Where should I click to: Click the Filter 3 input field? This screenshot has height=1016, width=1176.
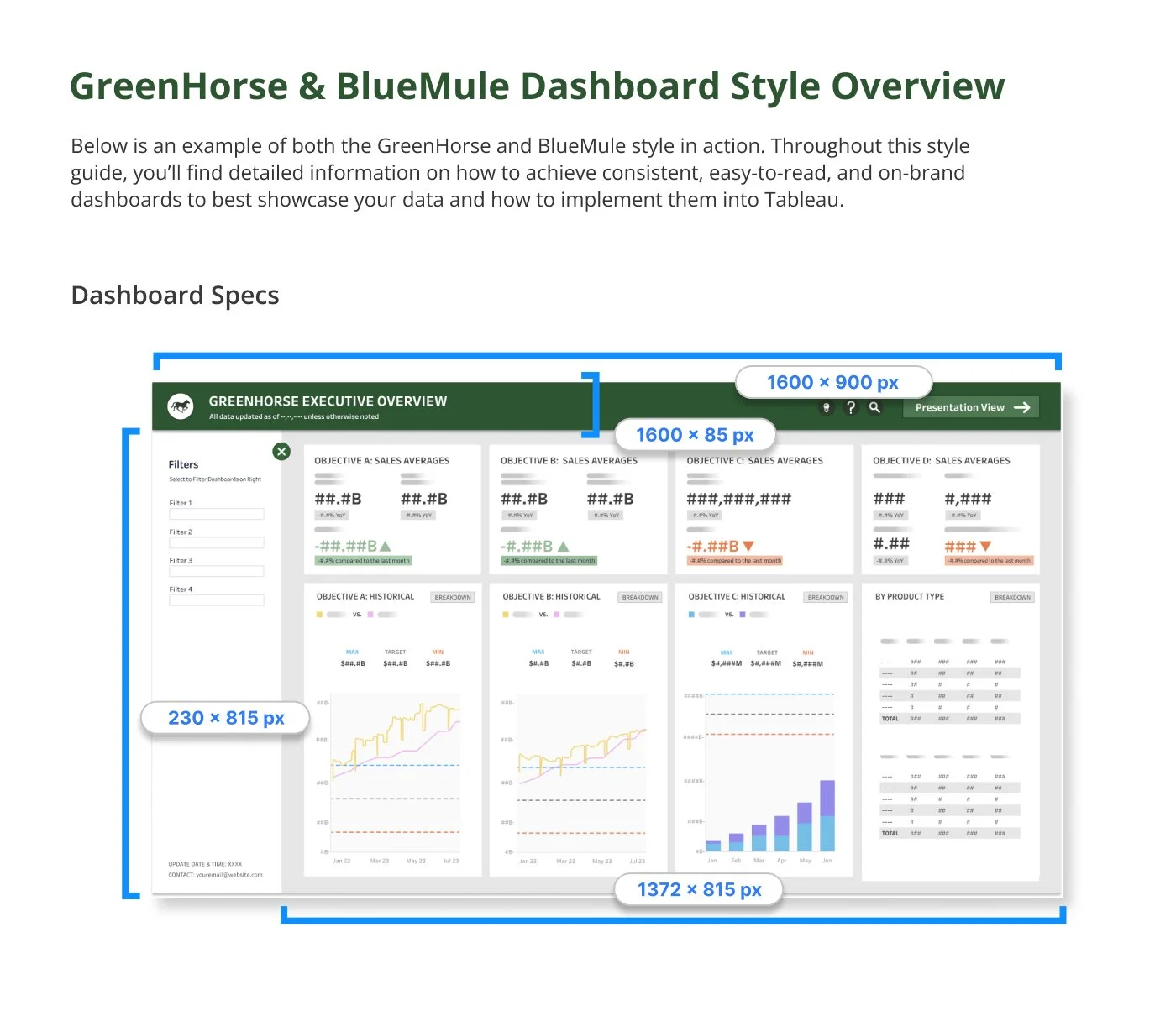(217, 571)
